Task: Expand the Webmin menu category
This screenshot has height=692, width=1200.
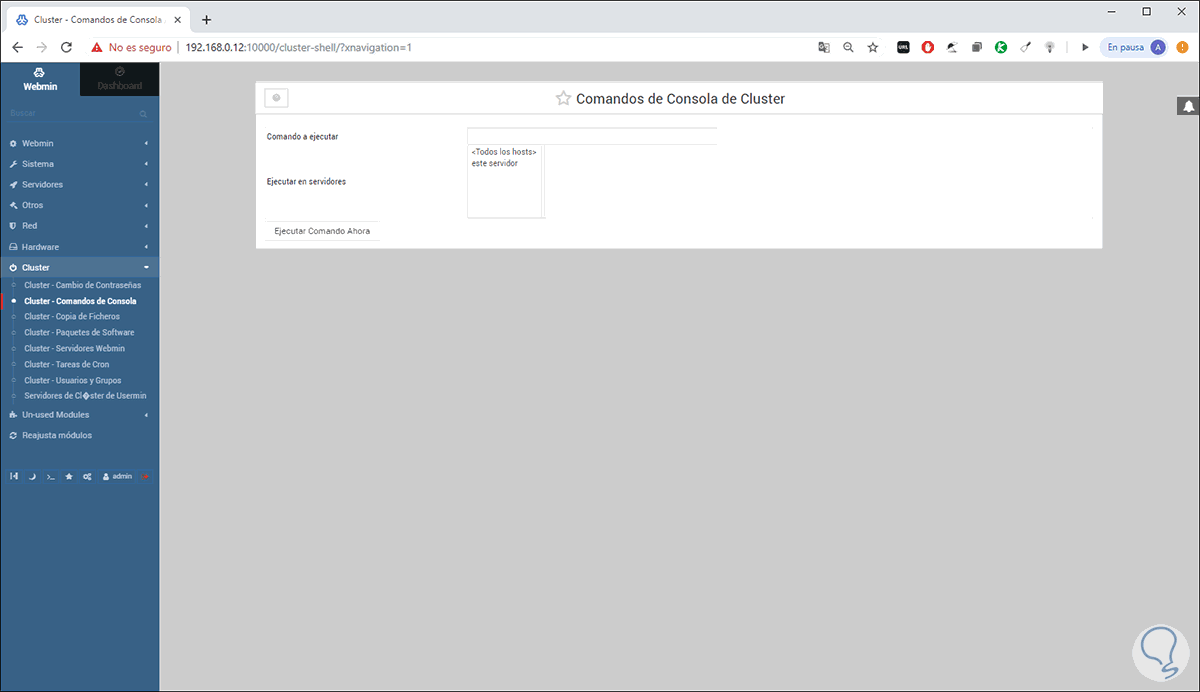Action: [79, 143]
